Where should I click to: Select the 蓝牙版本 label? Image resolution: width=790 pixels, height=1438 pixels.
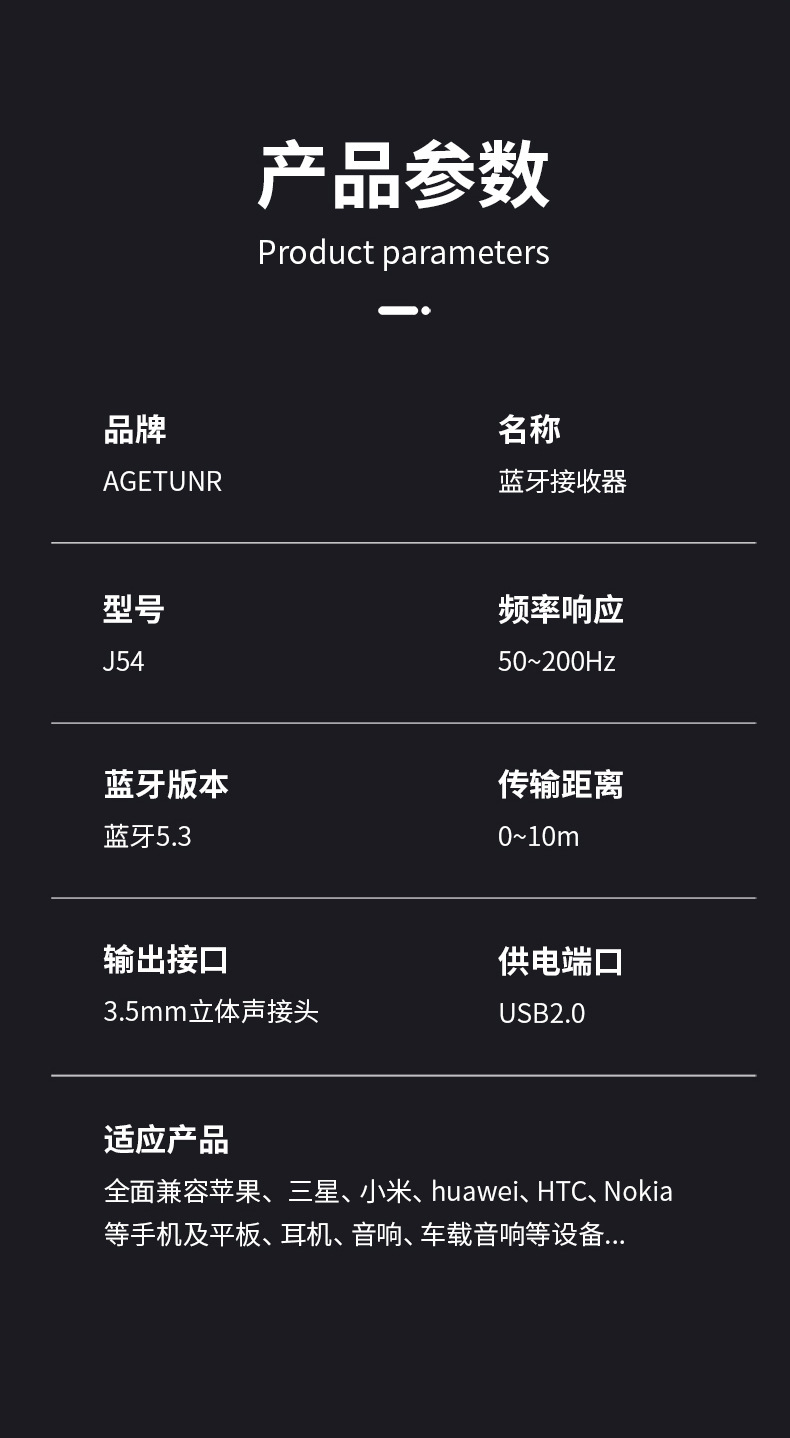click(x=166, y=784)
